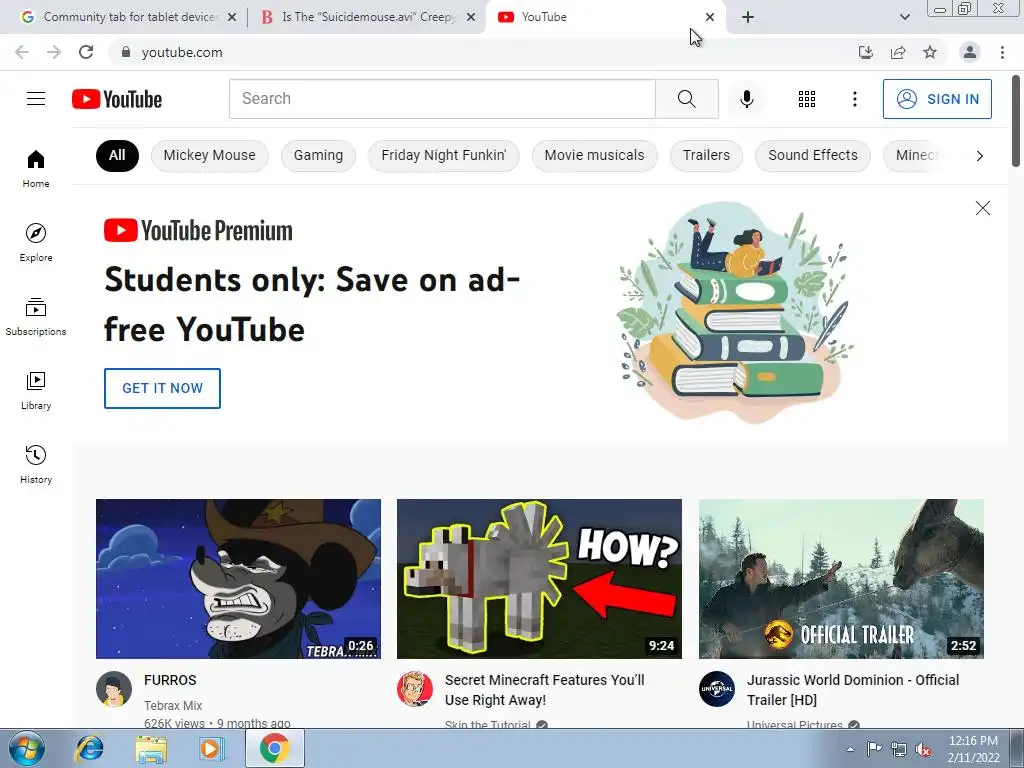
Task: Close the Community tab for tablet tab
Action: 232,17
